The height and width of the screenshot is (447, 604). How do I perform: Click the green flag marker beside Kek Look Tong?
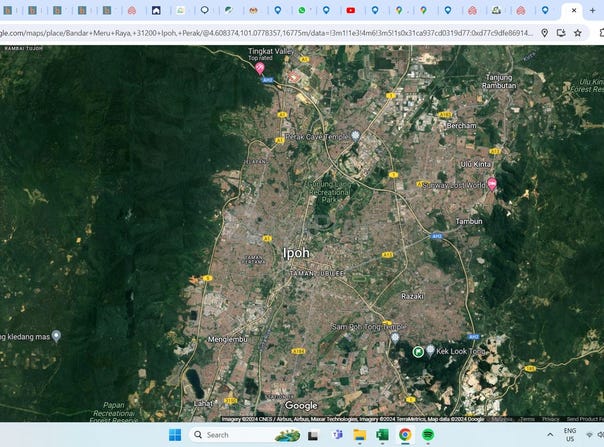click(418, 351)
